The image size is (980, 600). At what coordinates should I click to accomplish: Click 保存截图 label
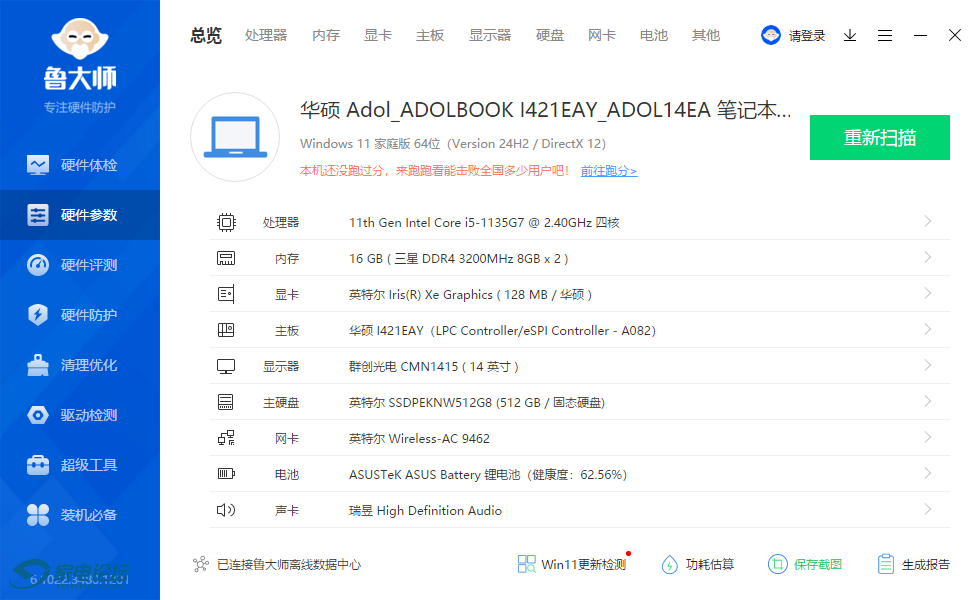point(818,564)
